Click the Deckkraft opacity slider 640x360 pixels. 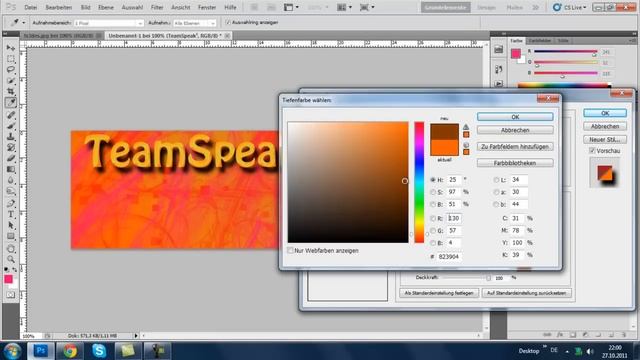click(466, 278)
